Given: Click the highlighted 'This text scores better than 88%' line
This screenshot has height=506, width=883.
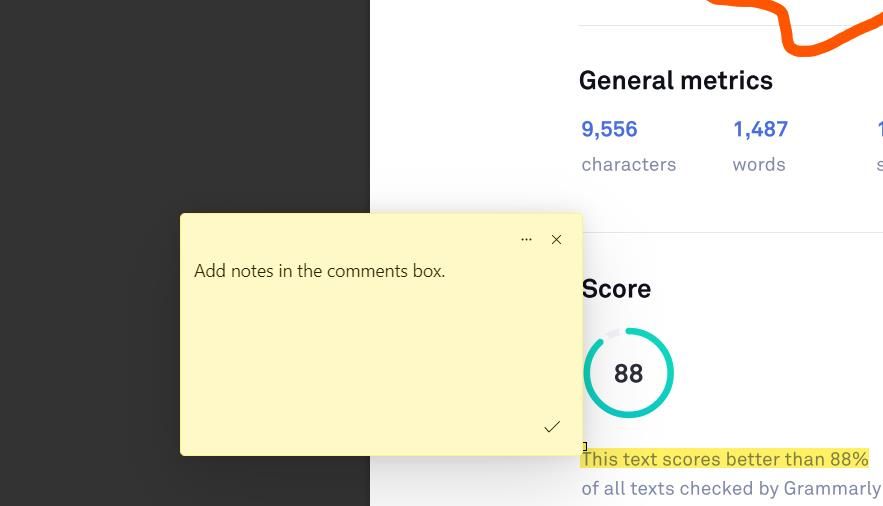Looking at the screenshot, I should tap(724, 459).
